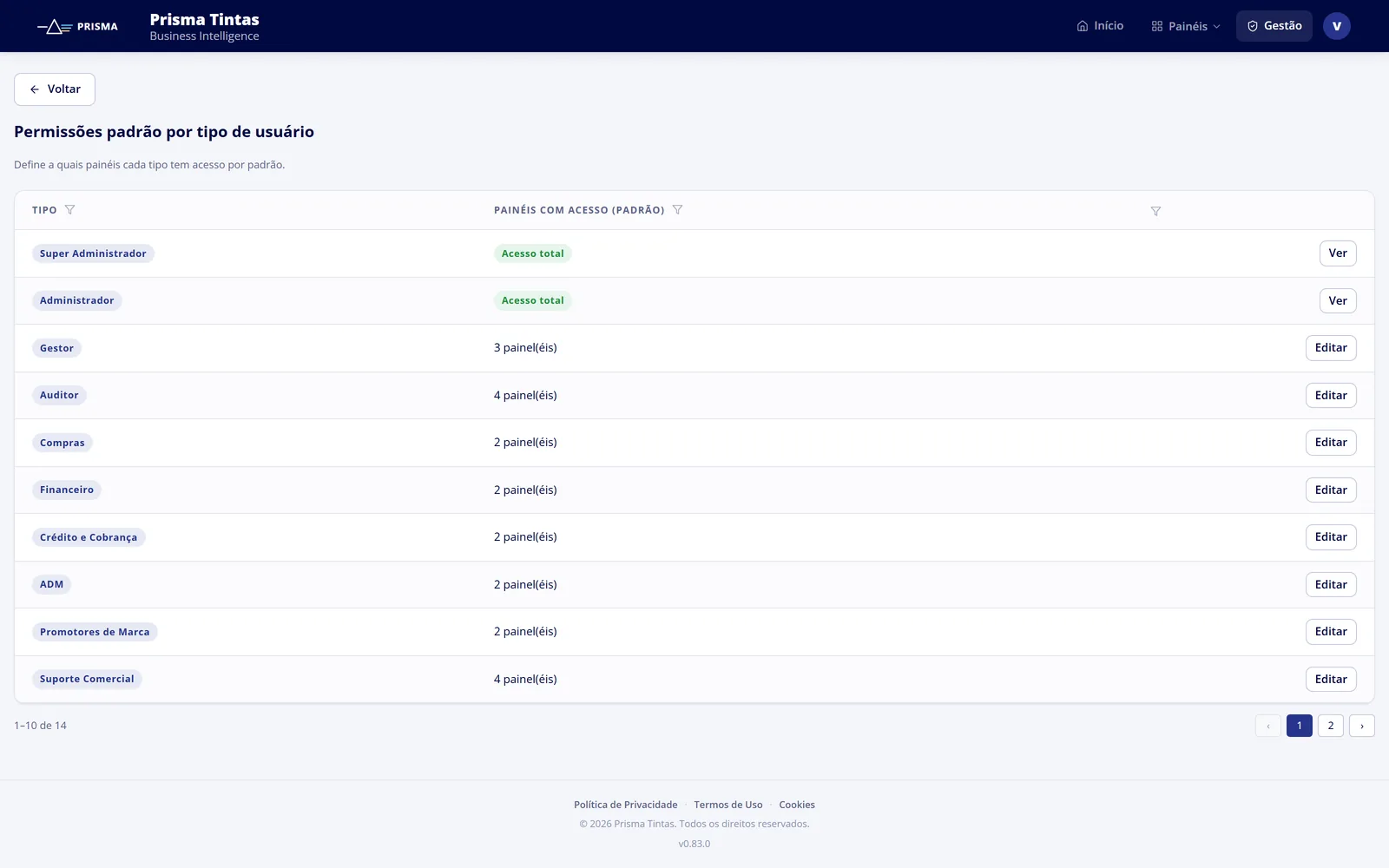Click the previous page arrow

1267,726
